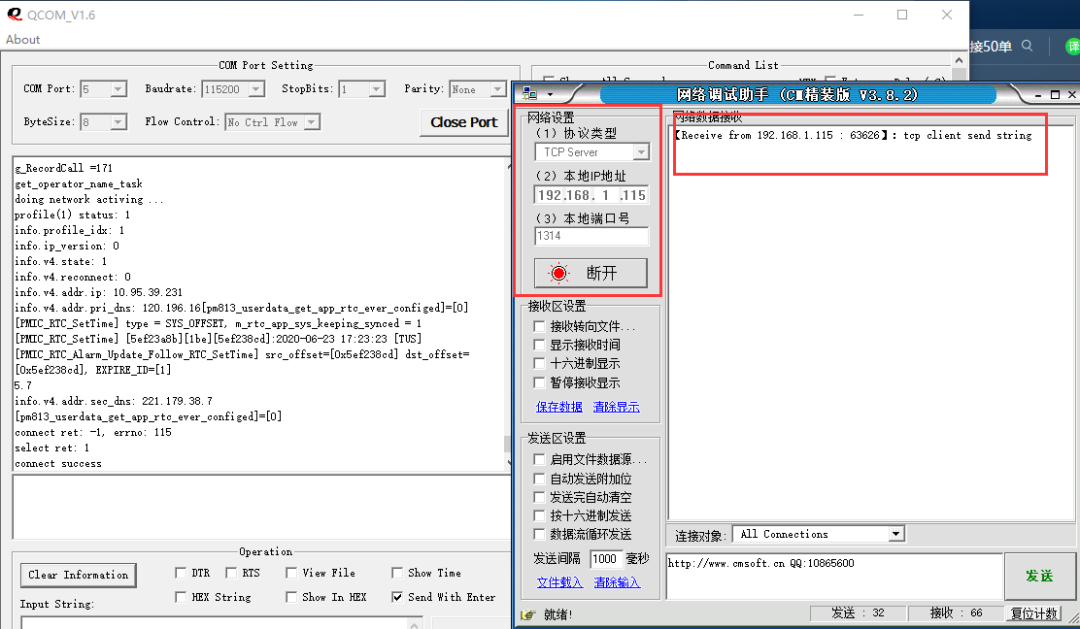Enable the Show In HEX checkbox
This screenshot has height=629, width=1080.
291,597
